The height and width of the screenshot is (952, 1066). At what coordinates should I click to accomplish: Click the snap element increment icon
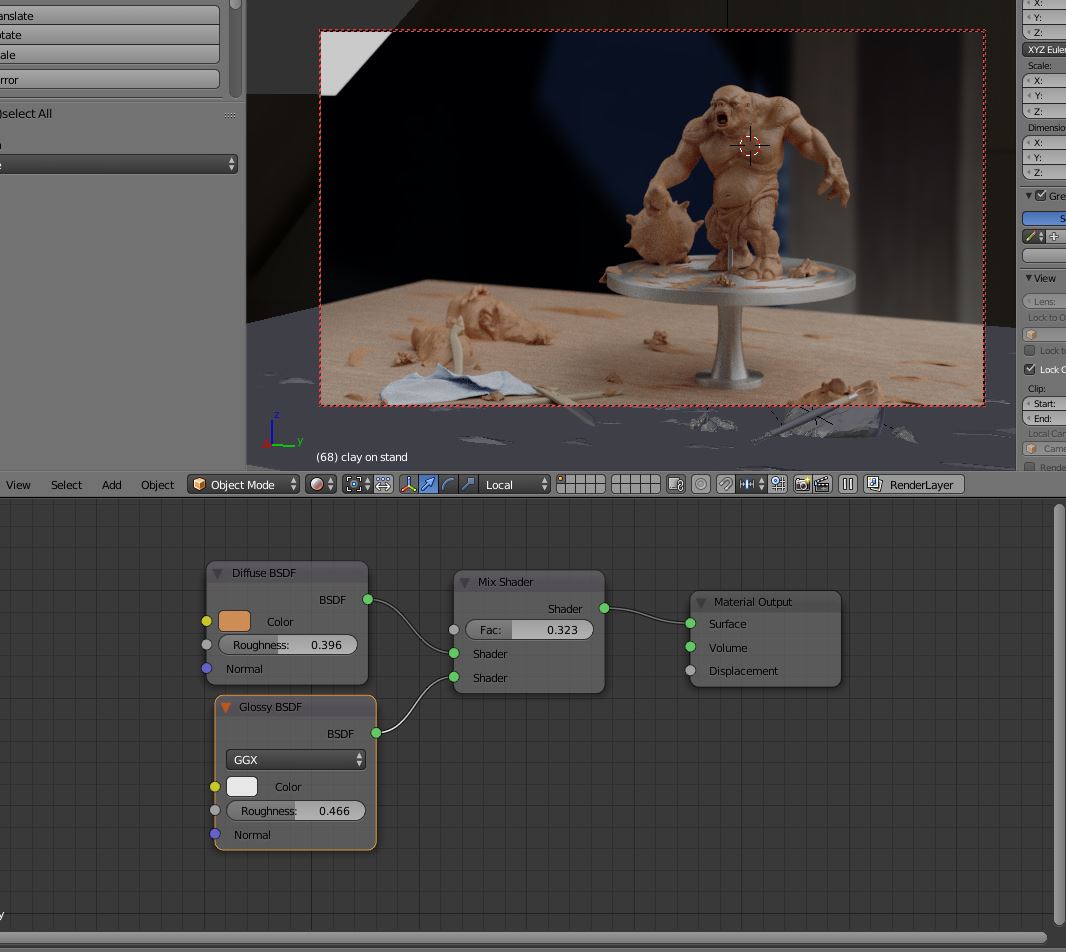(x=750, y=484)
